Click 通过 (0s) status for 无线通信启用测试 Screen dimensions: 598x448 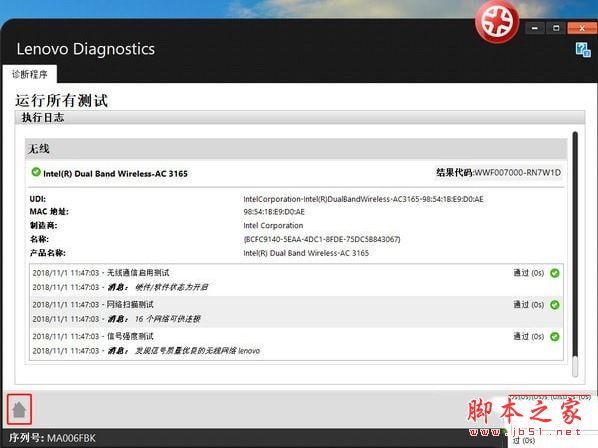(528, 273)
